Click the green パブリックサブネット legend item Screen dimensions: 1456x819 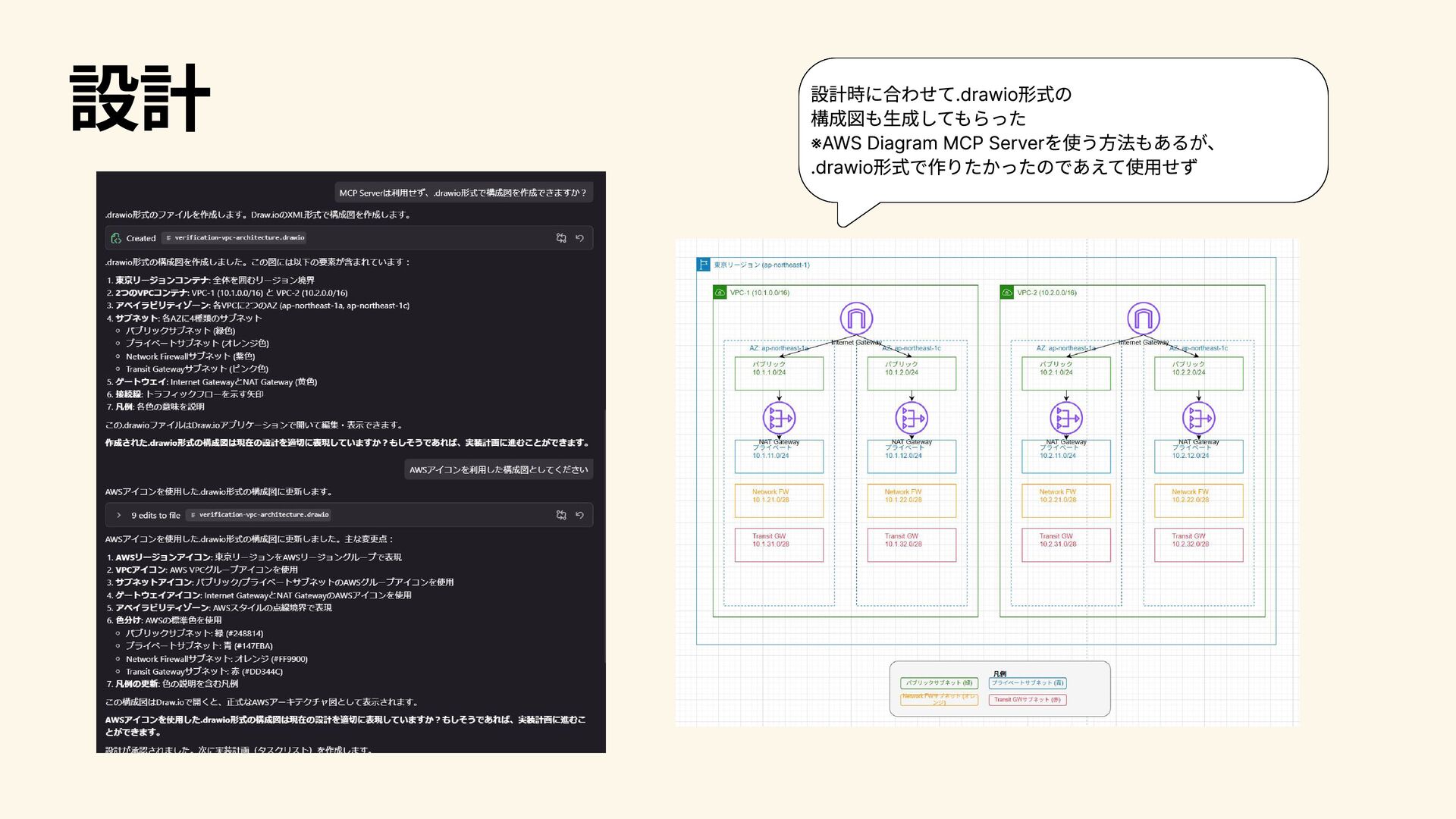click(939, 683)
